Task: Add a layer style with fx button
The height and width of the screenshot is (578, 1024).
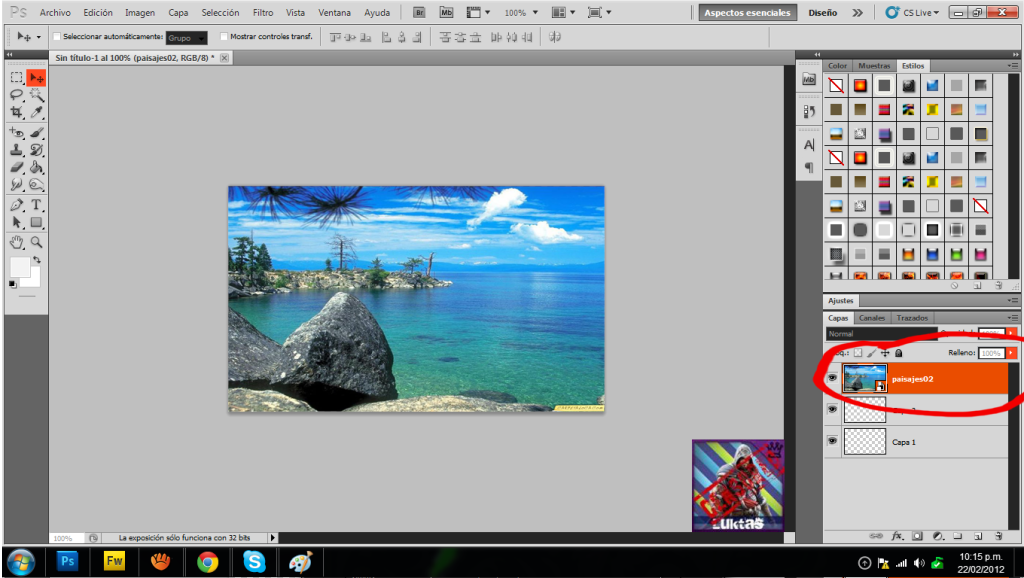Action: [897, 536]
